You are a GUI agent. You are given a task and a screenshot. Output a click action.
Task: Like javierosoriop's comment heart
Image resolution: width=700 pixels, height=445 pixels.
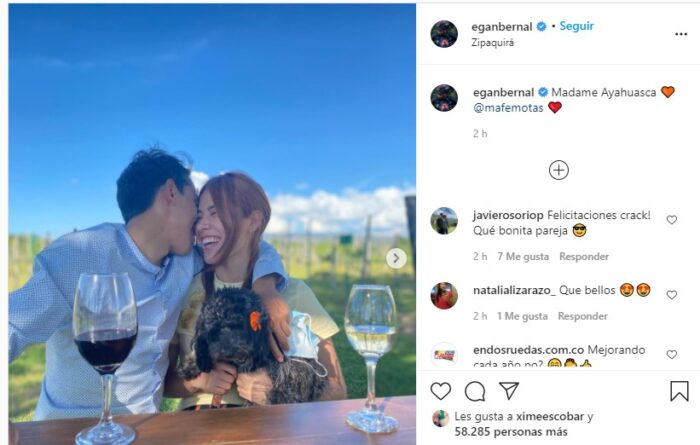(x=671, y=220)
